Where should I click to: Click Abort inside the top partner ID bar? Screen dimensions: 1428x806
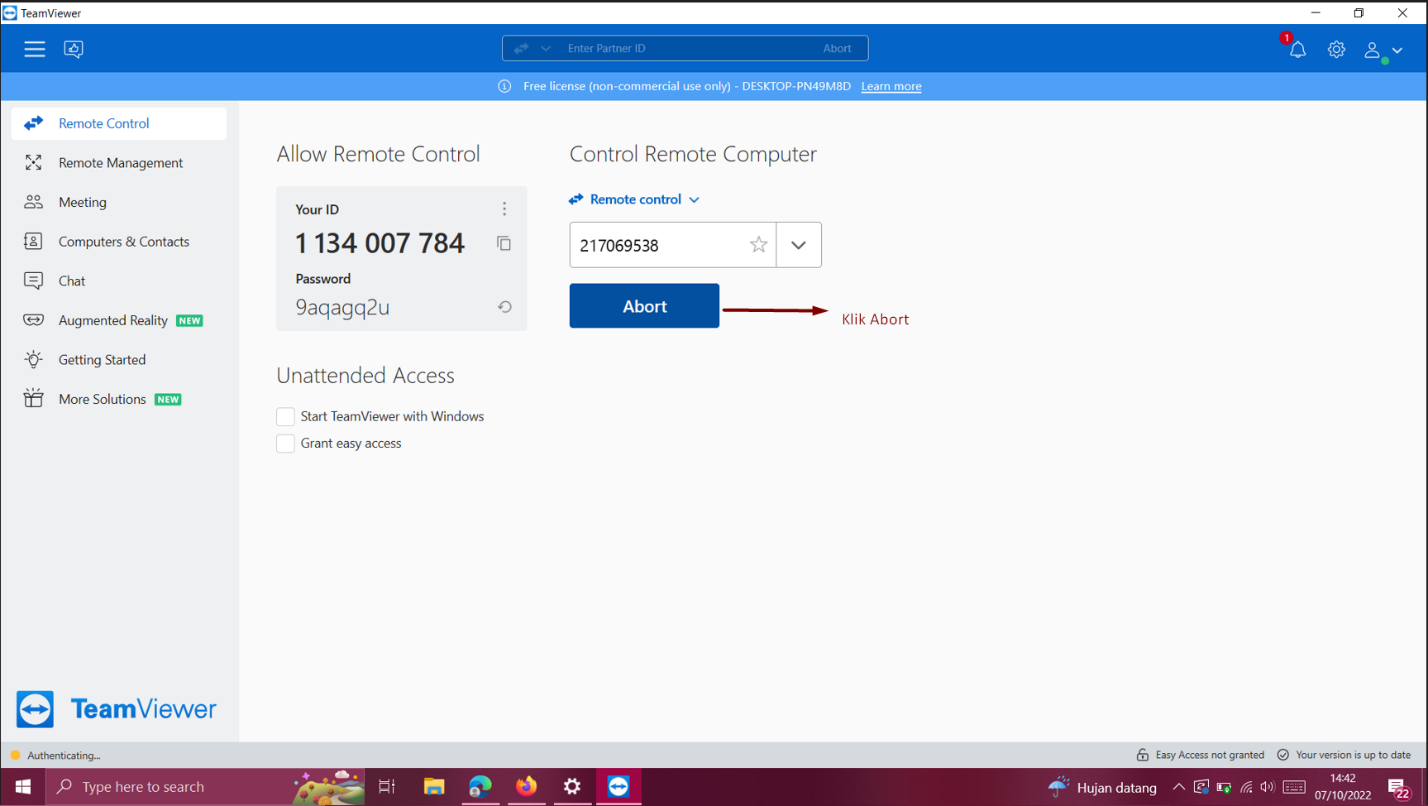[837, 48]
